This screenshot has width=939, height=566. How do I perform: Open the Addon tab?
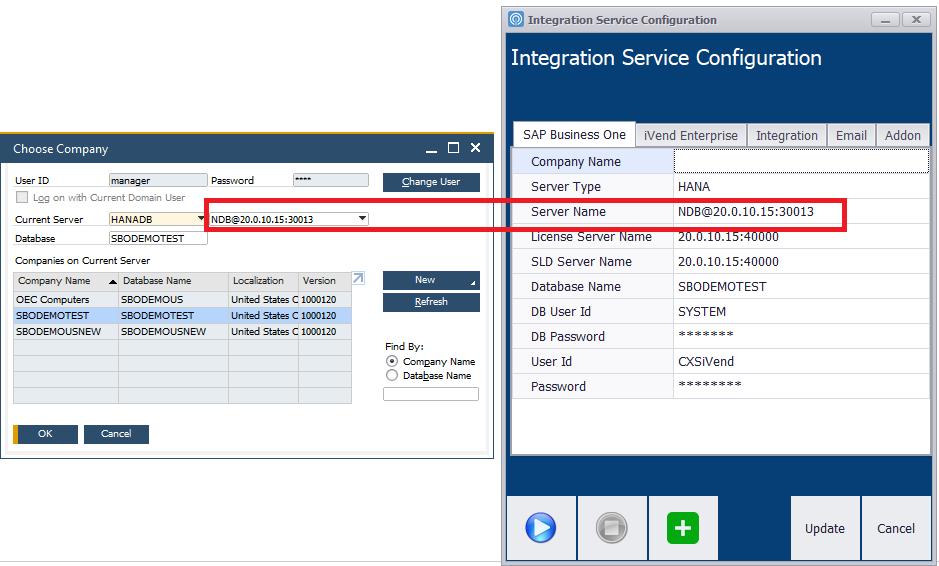pos(902,136)
